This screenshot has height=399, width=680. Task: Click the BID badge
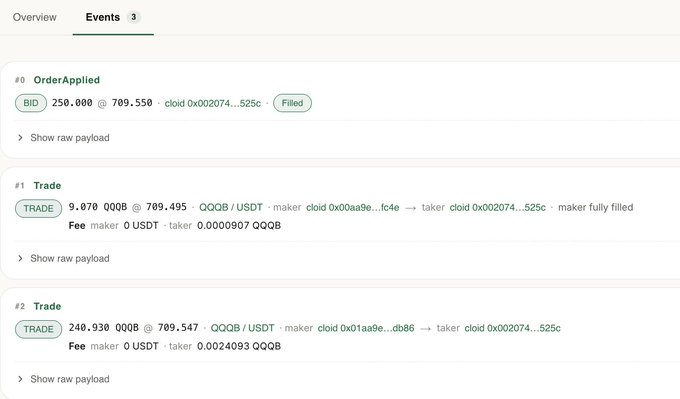tap(31, 103)
